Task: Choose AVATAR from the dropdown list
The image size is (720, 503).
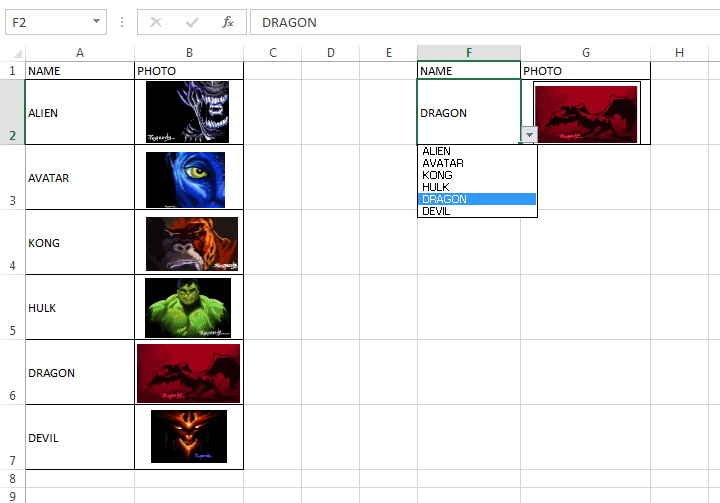Action: tap(477, 163)
